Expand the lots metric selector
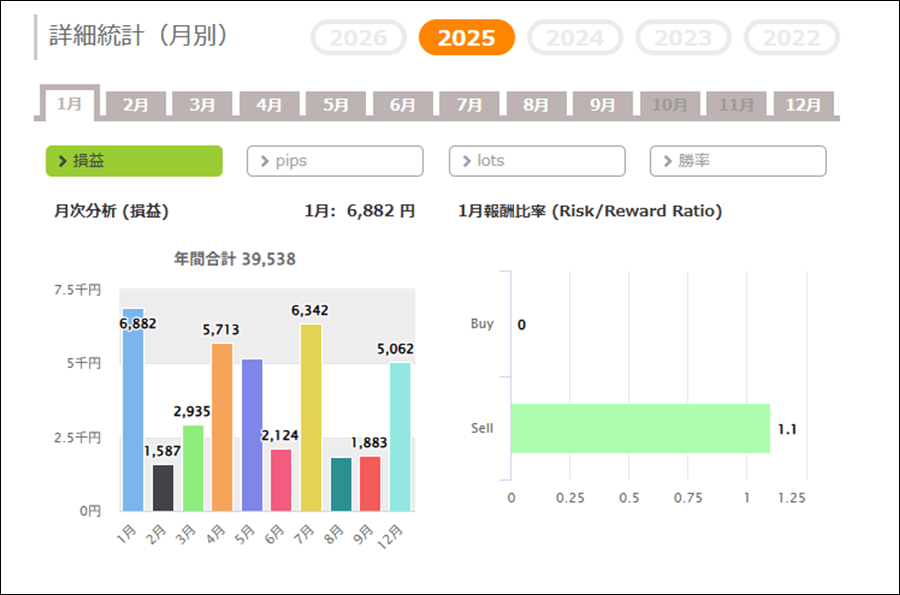 click(537, 161)
